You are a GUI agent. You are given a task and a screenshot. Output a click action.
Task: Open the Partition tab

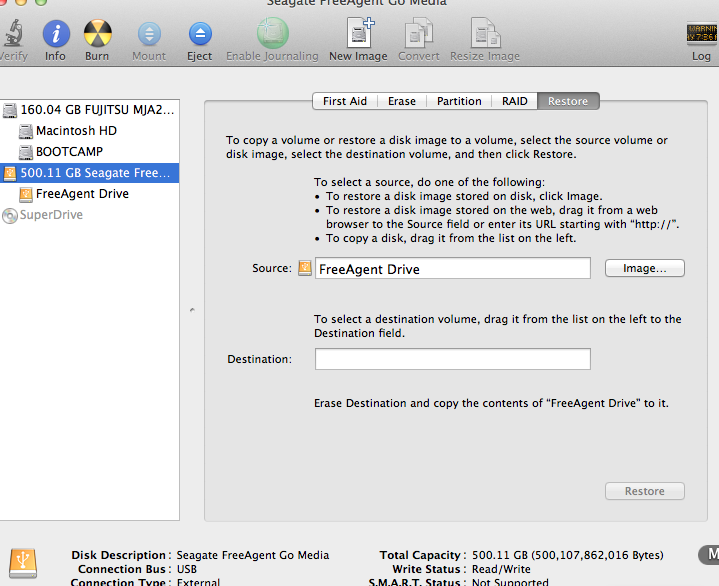[459, 101]
